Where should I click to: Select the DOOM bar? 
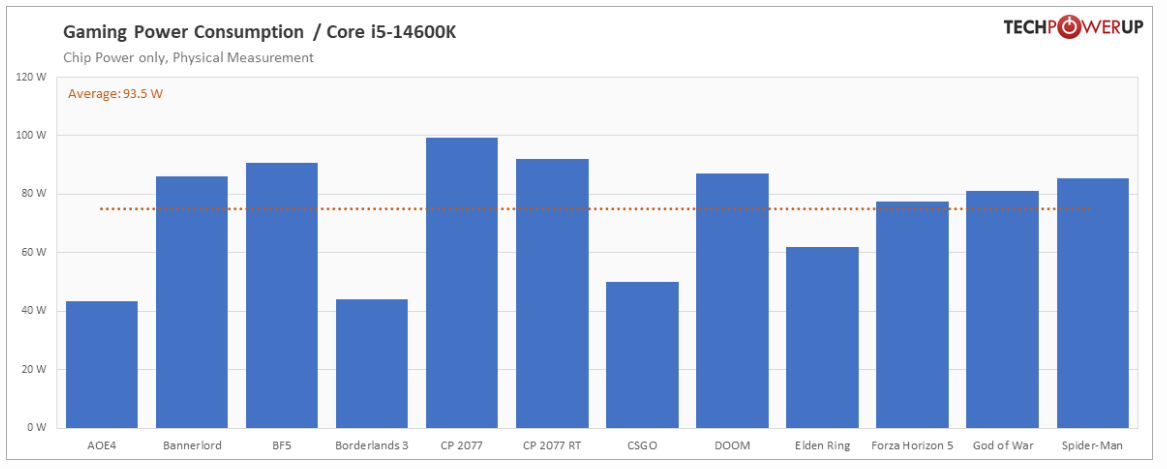click(x=732, y=301)
